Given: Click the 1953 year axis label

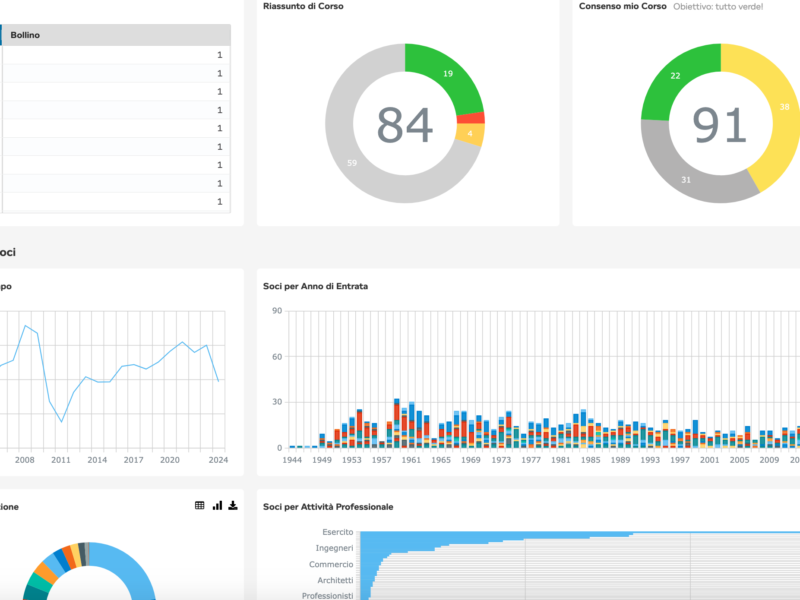Looking at the screenshot, I should coord(352,460).
